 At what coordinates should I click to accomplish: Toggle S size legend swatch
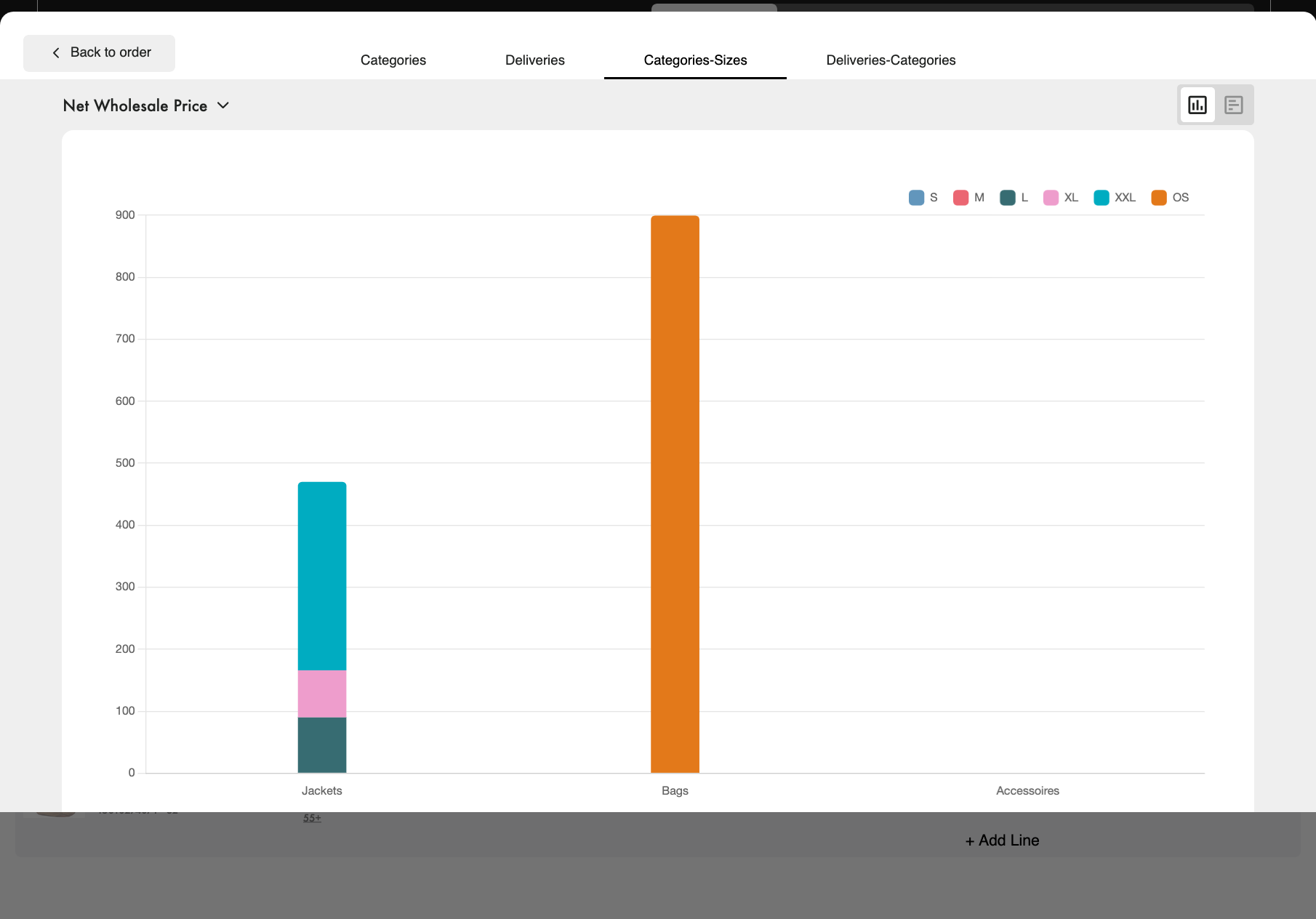click(916, 198)
